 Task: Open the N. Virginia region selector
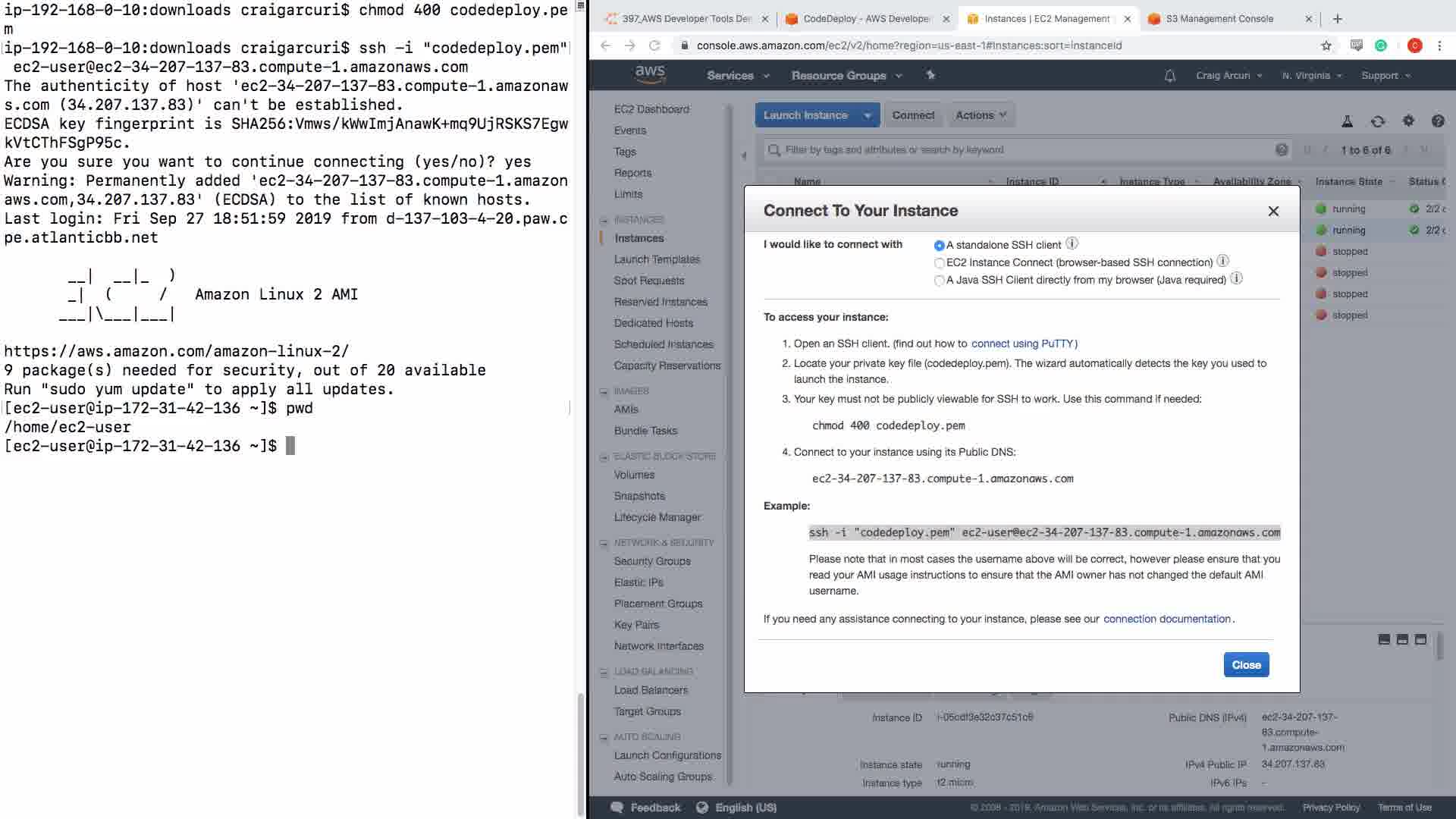[x=1311, y=76]
